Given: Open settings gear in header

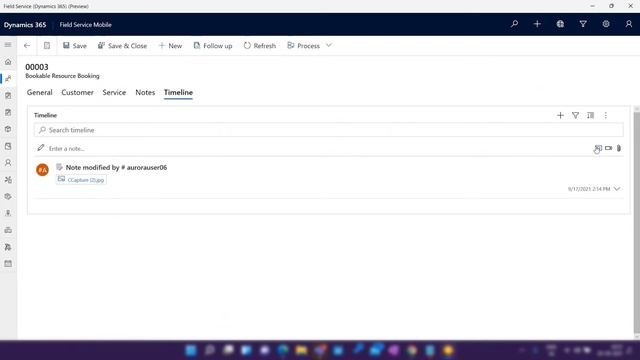Looking at the screenshot, I should click(606, 24).
